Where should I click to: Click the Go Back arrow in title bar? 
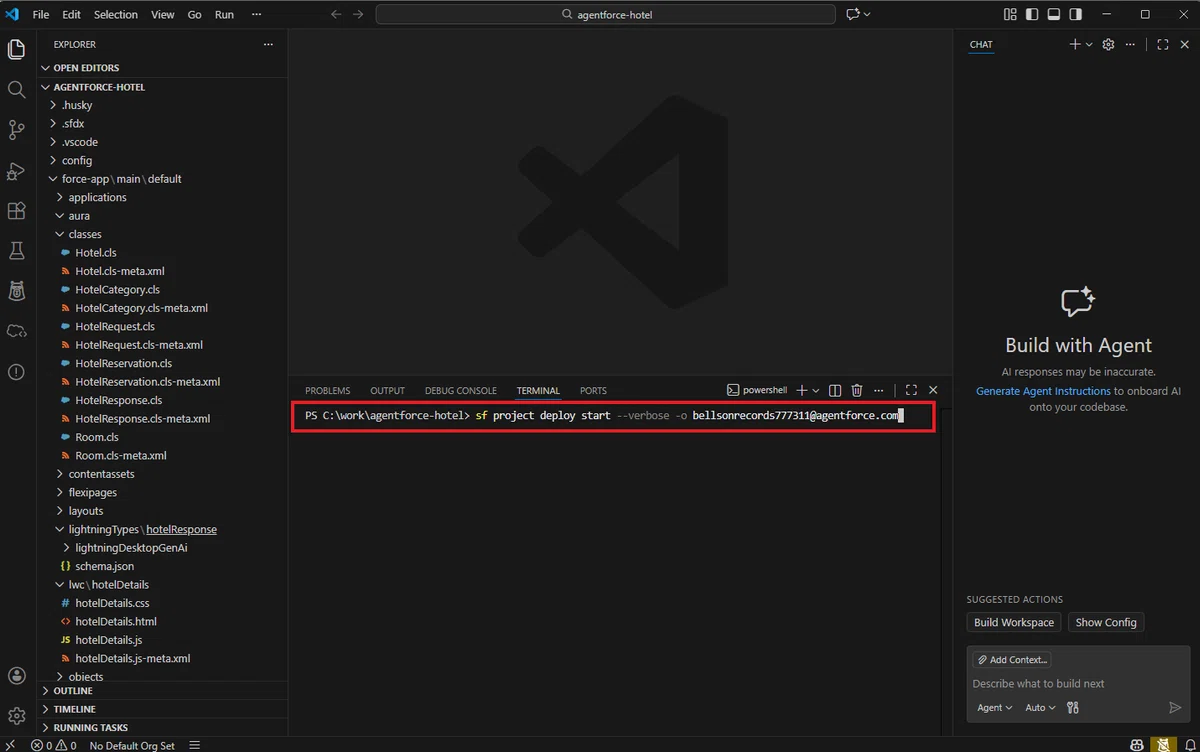point(336,14)
